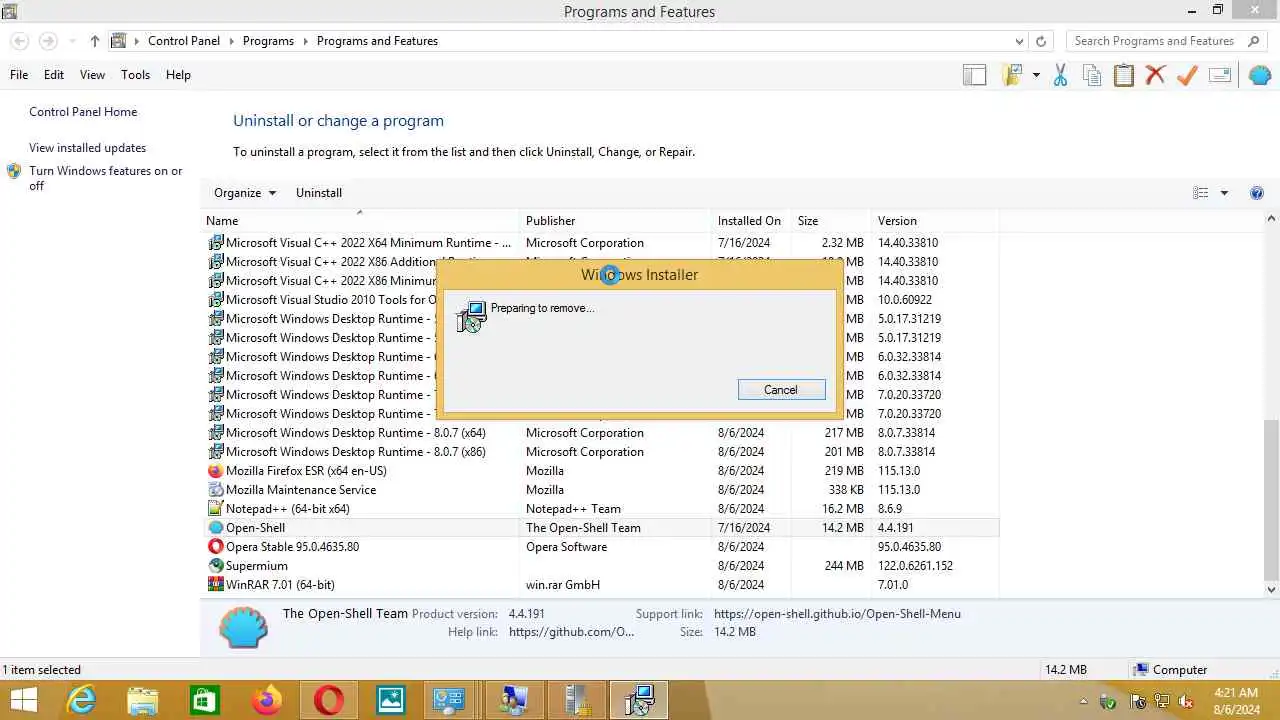1280x720 pixels.
Task: Refresh the Programs and Features view
Action: [x=1041, y=41]
